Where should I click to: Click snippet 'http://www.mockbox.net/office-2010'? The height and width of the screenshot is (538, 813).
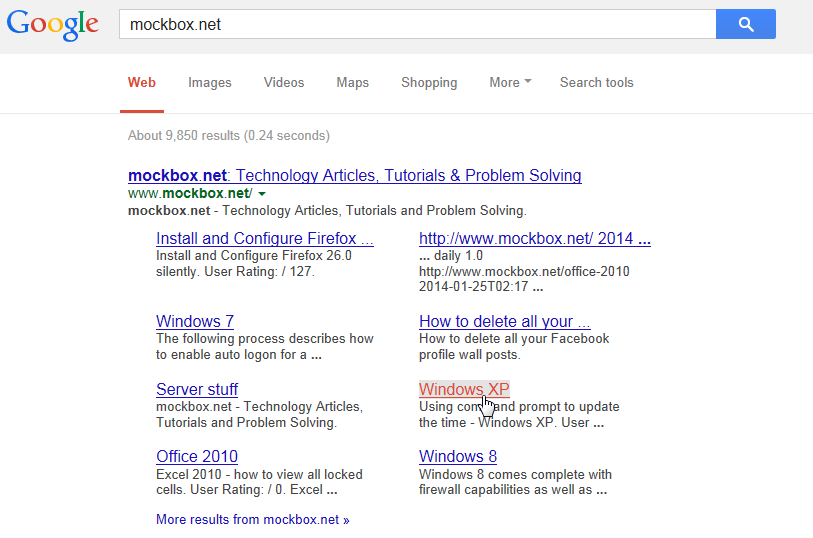coord(524,272)
